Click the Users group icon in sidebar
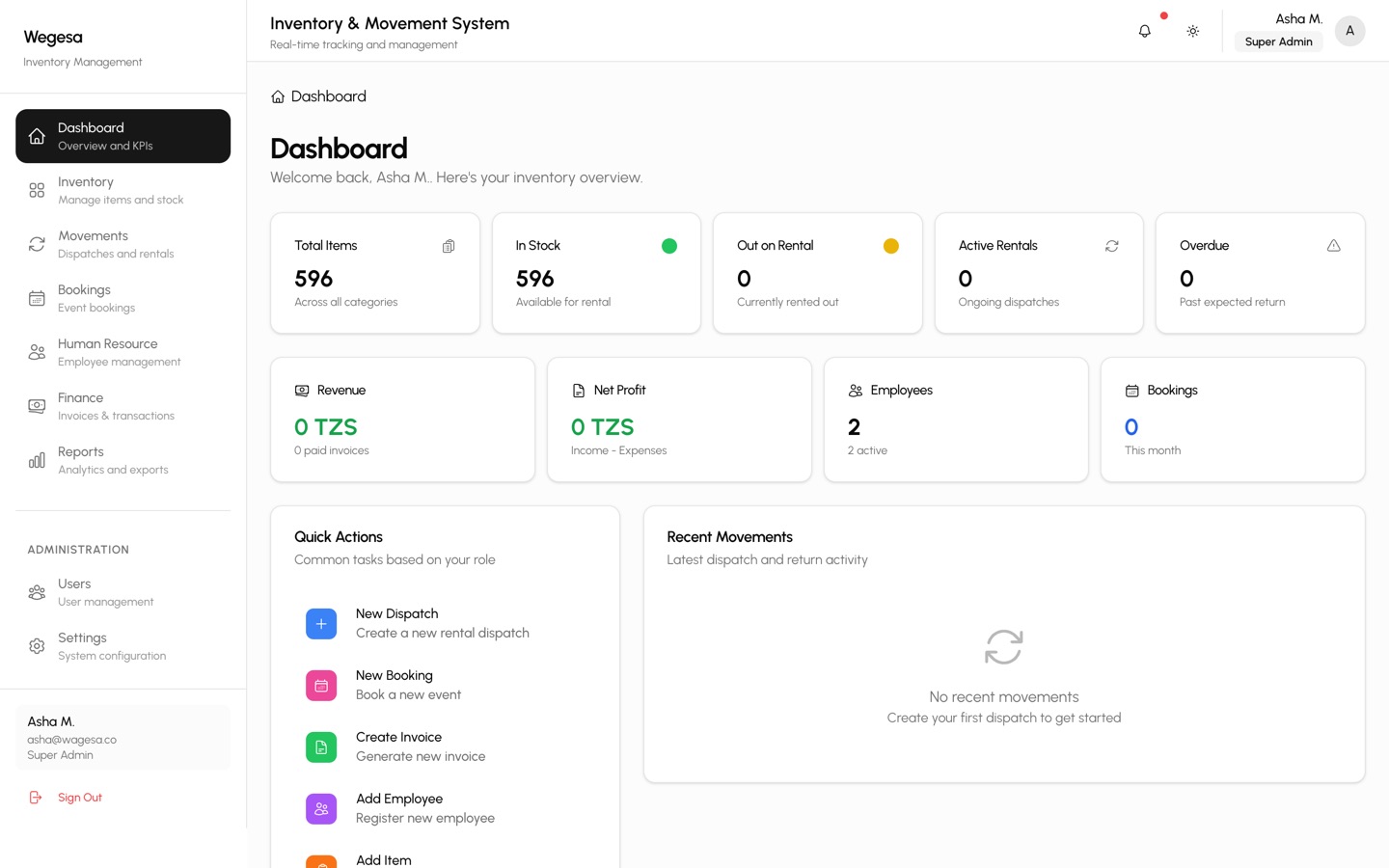The height and width of the screenshot is (868, 1389). coord(37,592)
